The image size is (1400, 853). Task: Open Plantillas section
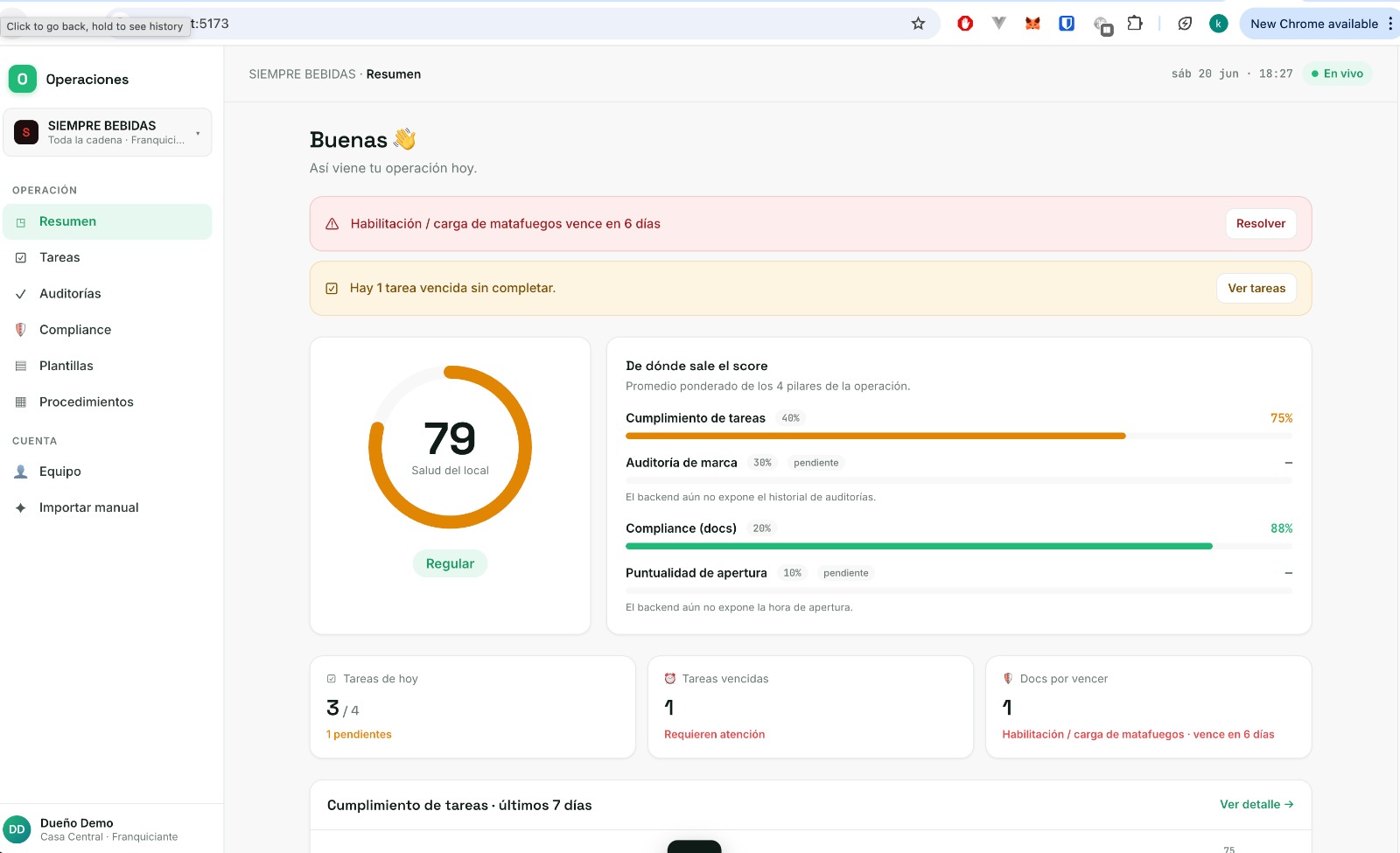[x=108, y=366]
